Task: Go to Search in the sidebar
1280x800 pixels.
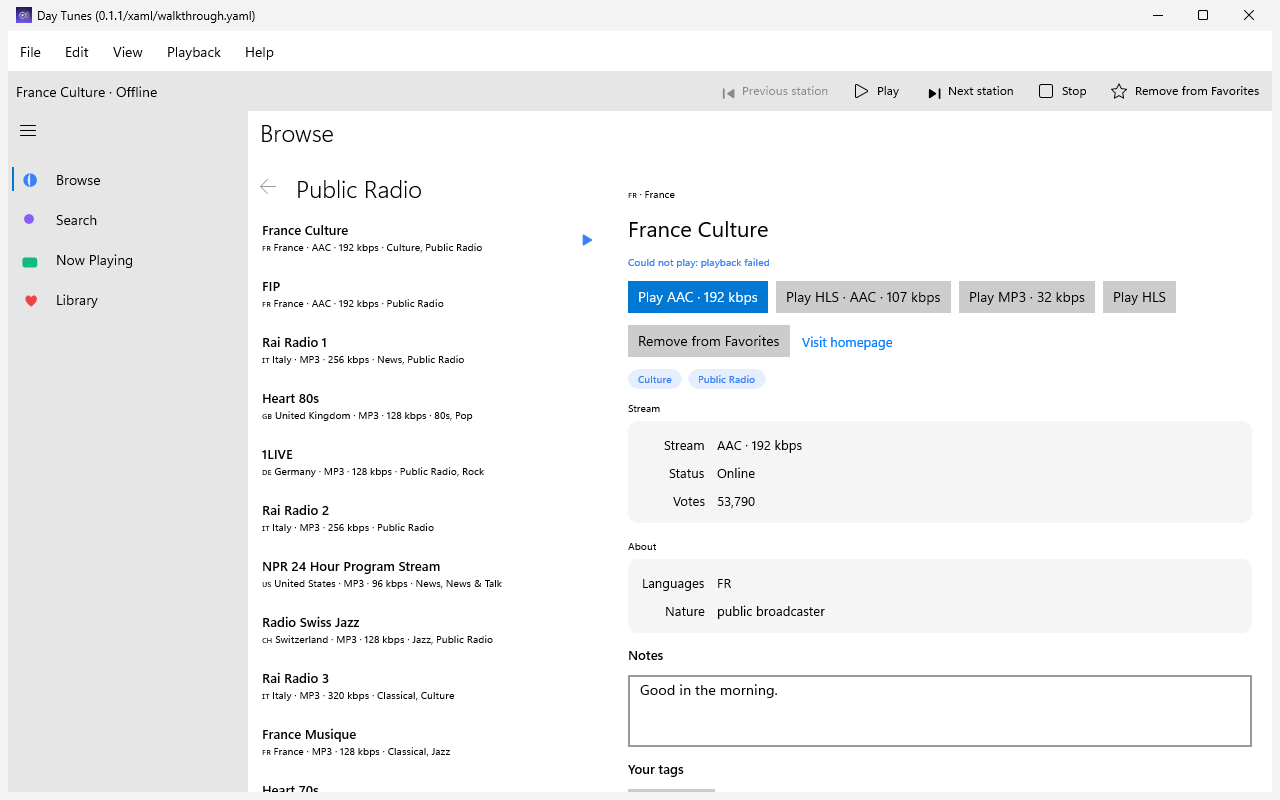Action: point(128,220)
